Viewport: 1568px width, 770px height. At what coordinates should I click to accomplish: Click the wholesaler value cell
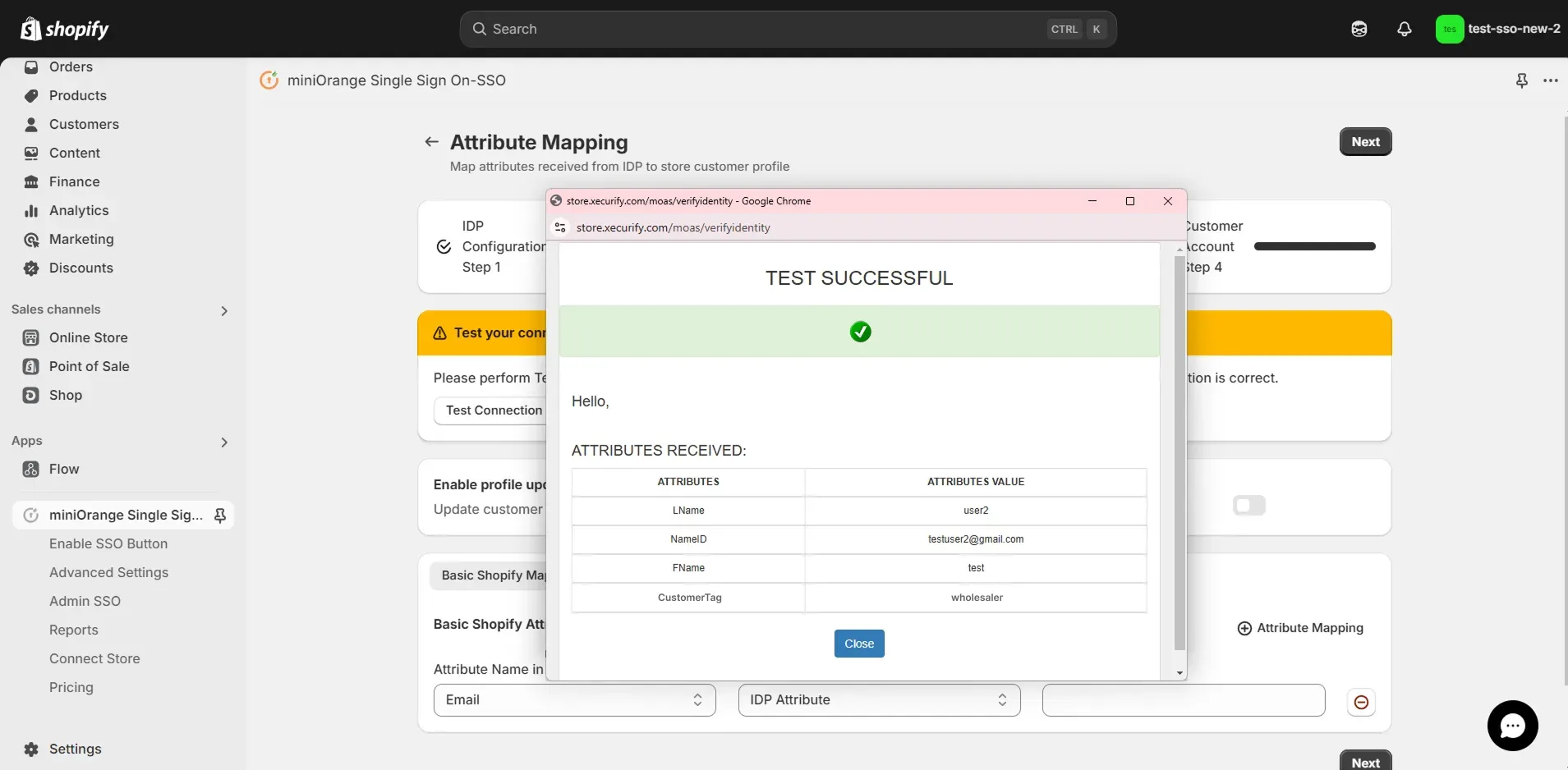(976, 598)
